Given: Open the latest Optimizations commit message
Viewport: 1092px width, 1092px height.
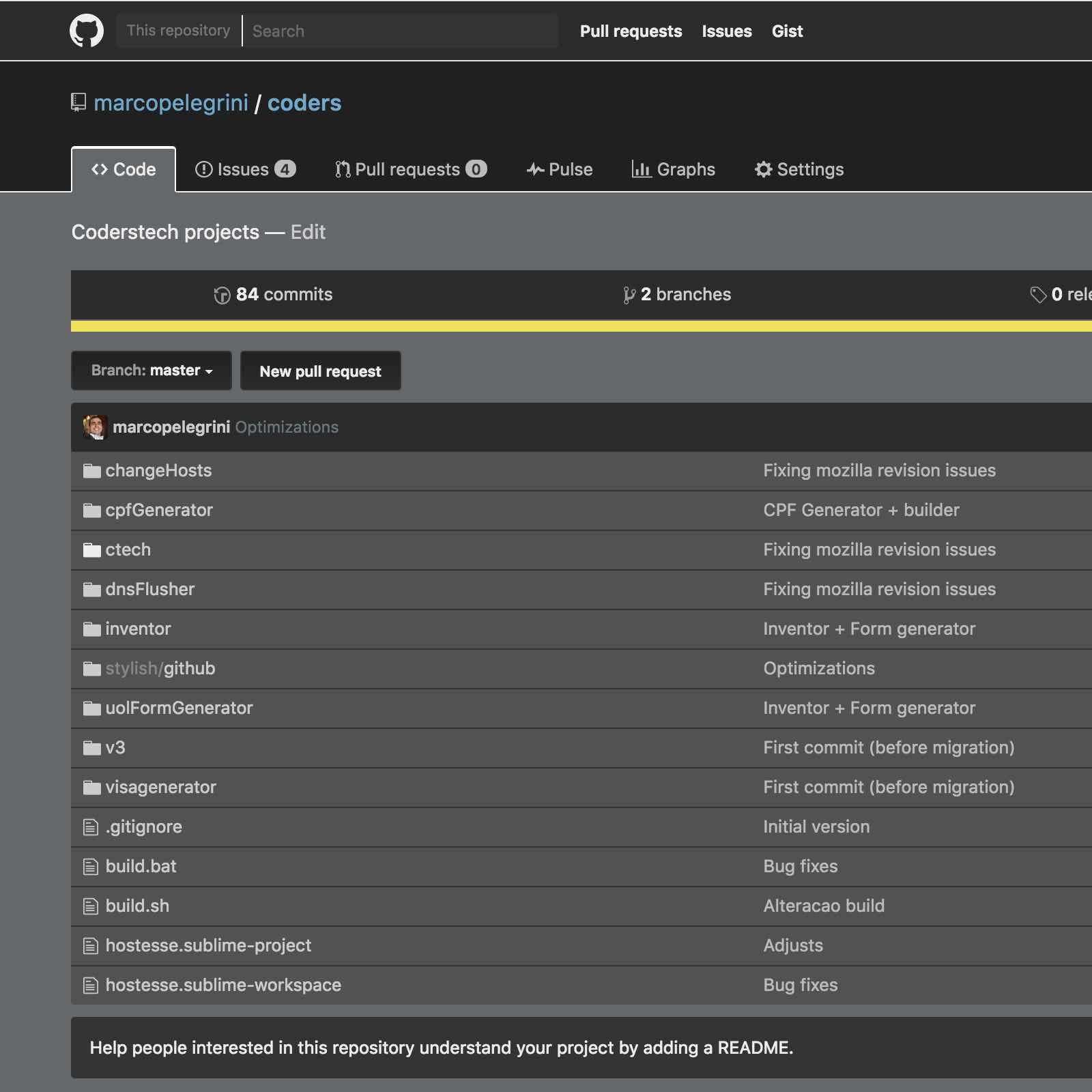Looking at the screenshot, I should (287, 427).
